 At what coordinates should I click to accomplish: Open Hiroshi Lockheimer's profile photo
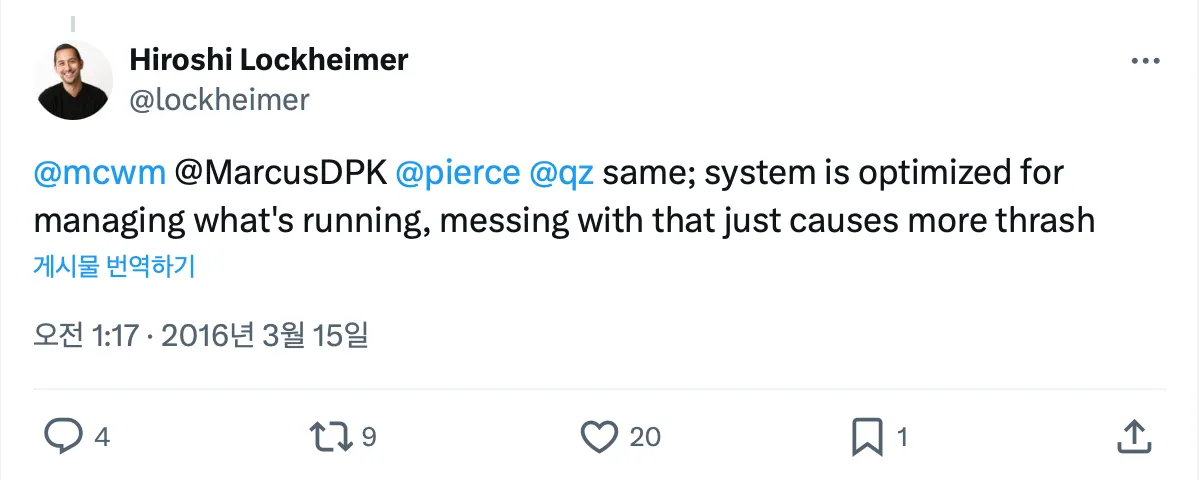[x=74, y=80]
